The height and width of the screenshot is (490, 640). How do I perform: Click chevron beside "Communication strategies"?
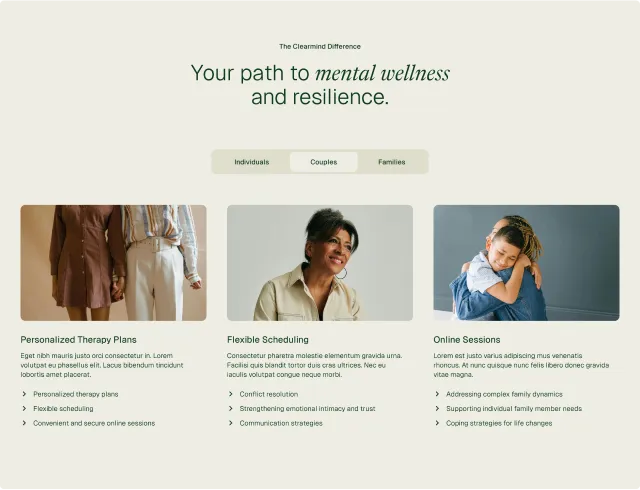pyautogui.click(x=231, y=423)
